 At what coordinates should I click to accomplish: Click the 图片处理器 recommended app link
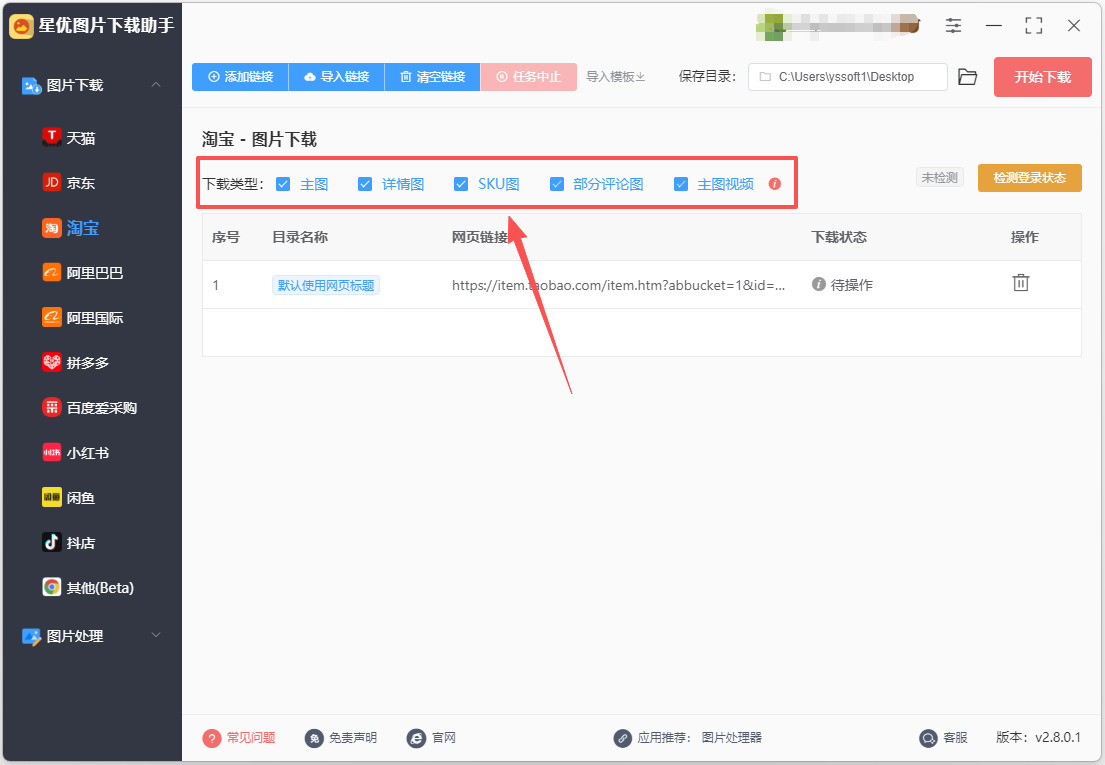point(731,738)
